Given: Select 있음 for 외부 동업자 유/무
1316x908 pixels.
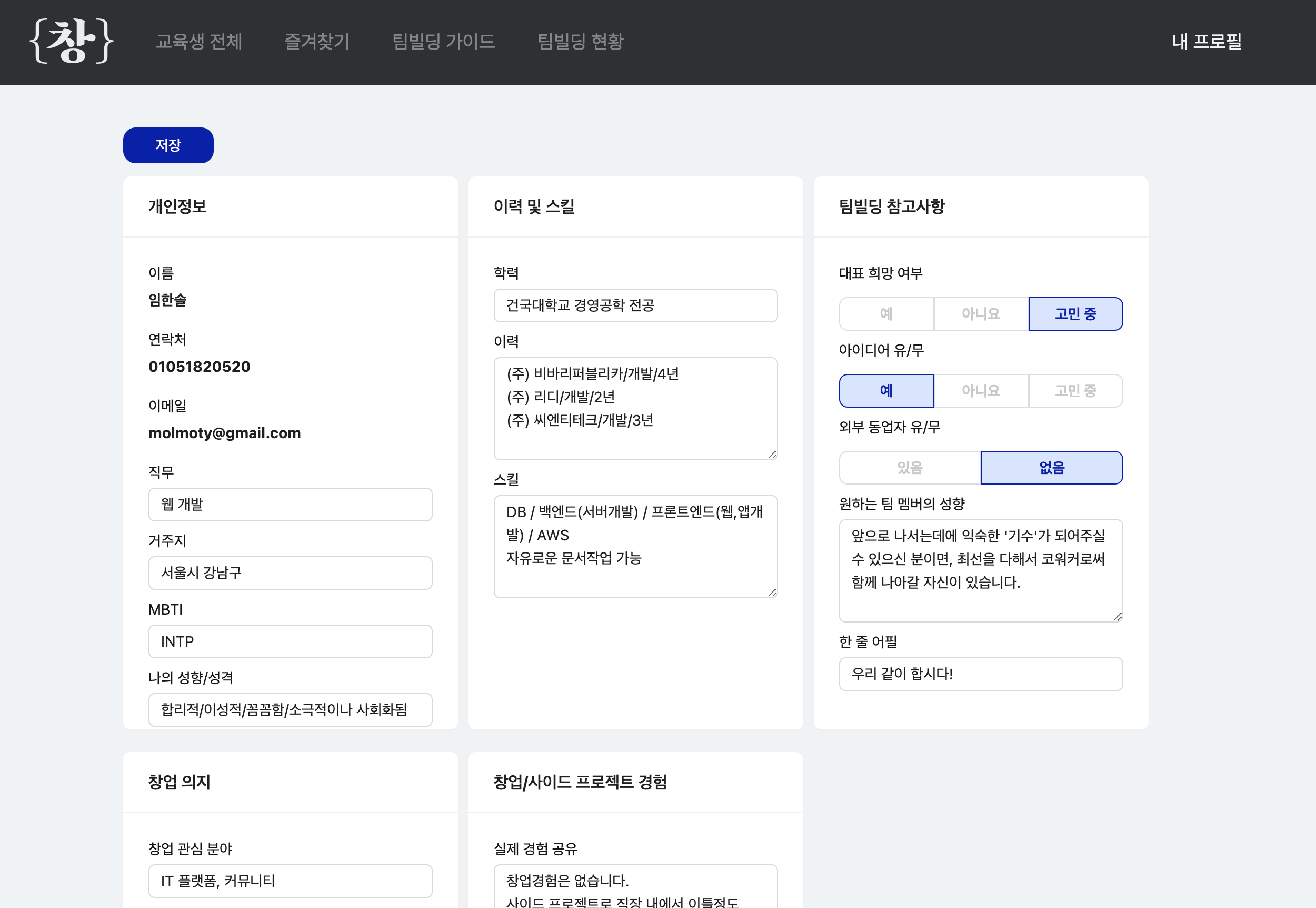Looking at the screenshot, I should (x=910, y=468).
